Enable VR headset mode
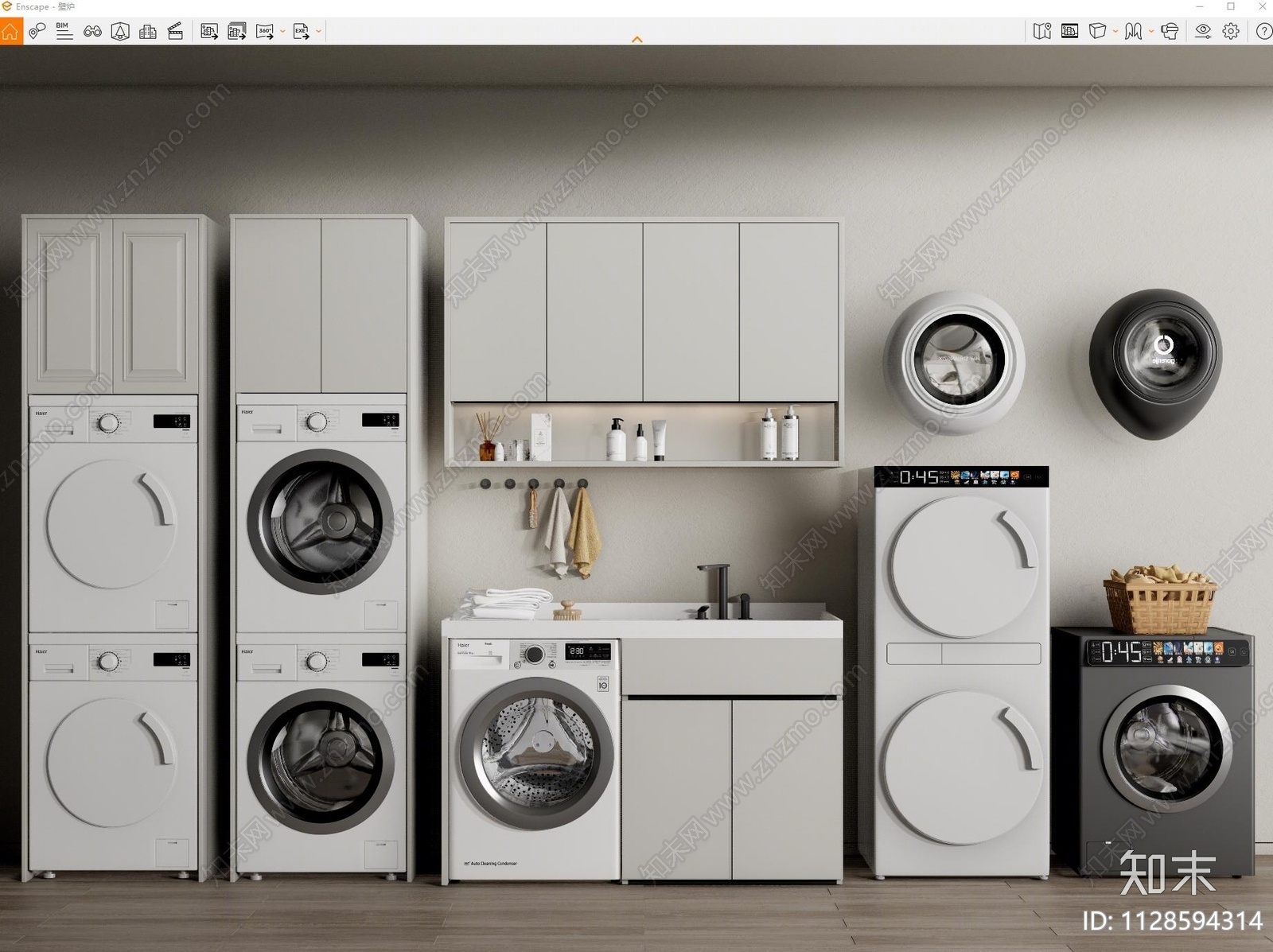Screen dimensions: 1273x952 1170,32
